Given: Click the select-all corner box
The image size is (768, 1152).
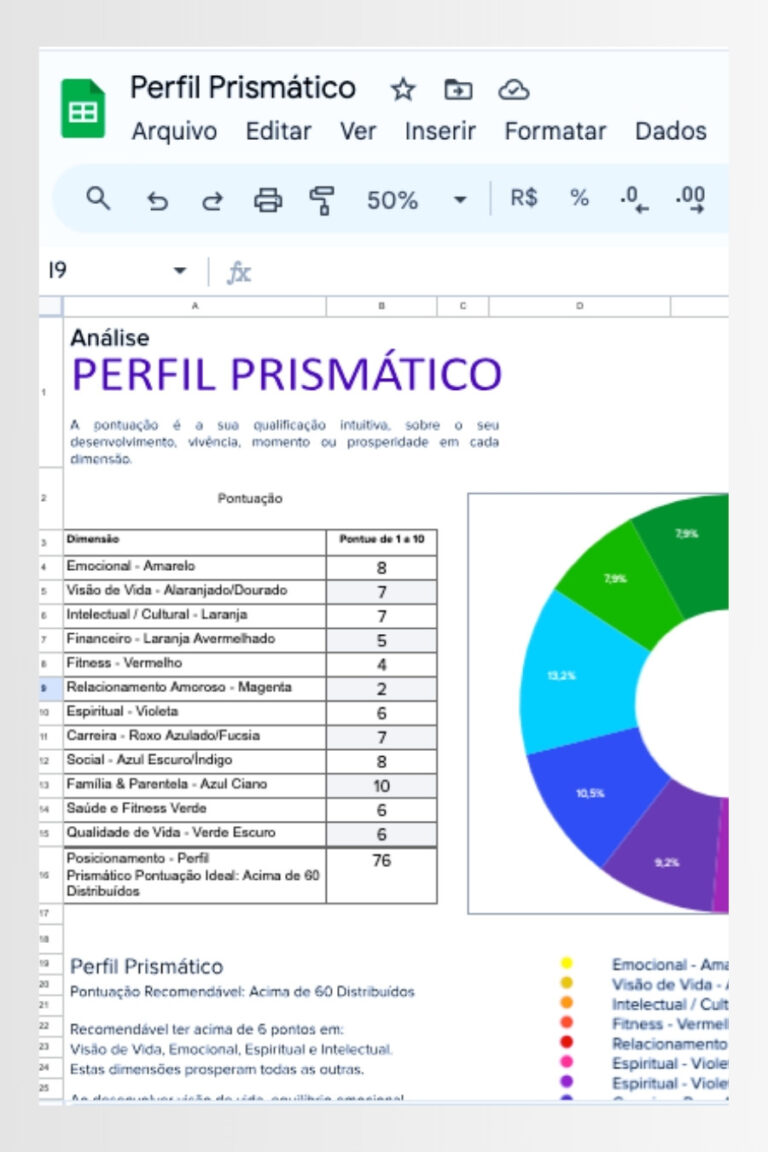Looking at the screenshot, I should coord(51,306).
